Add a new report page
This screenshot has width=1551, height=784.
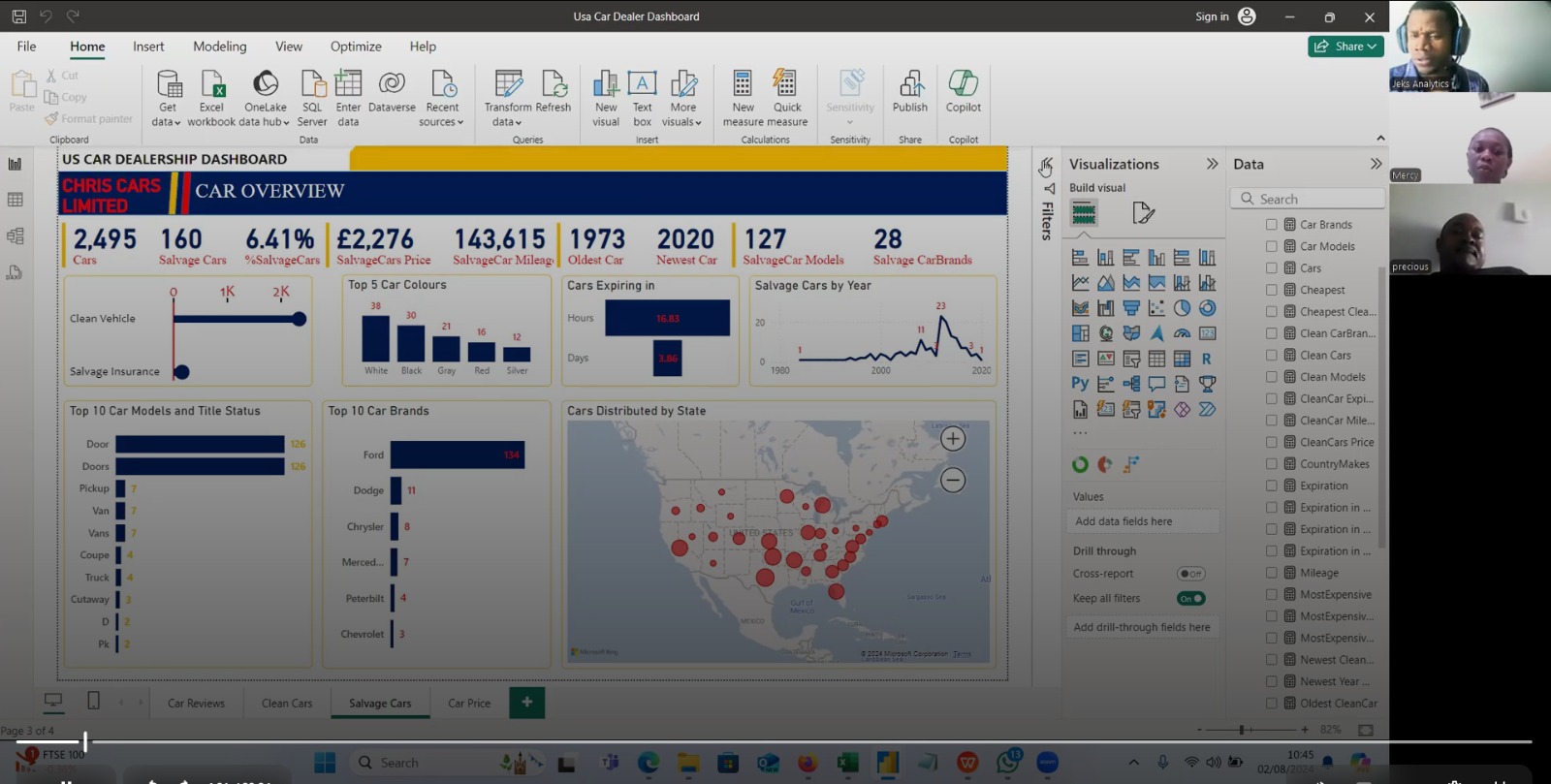526,703
